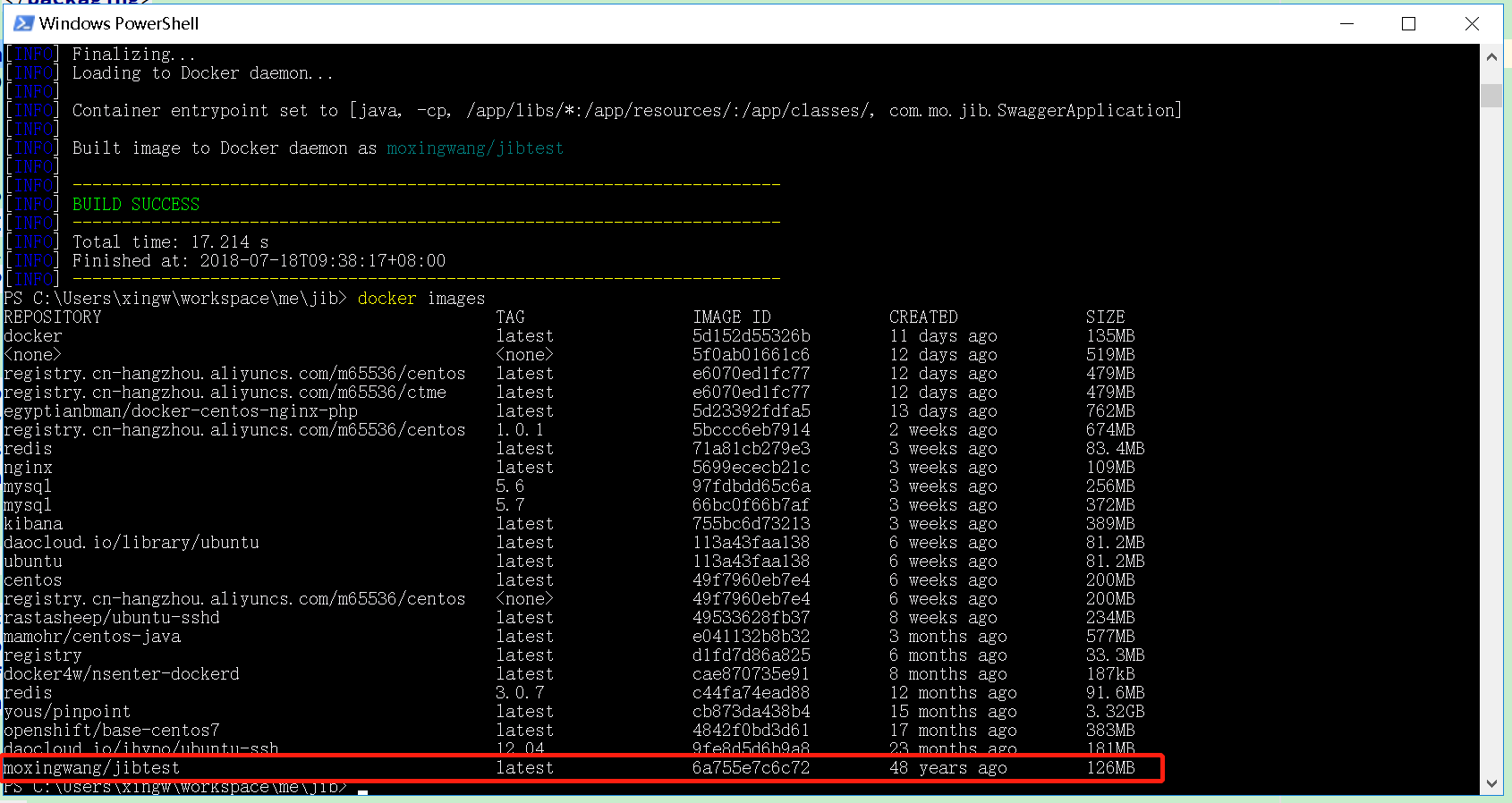The height and width of the screenshot is (803, 1512).
Task: Click 'kibana' repository name
Action: click(33, 524)
